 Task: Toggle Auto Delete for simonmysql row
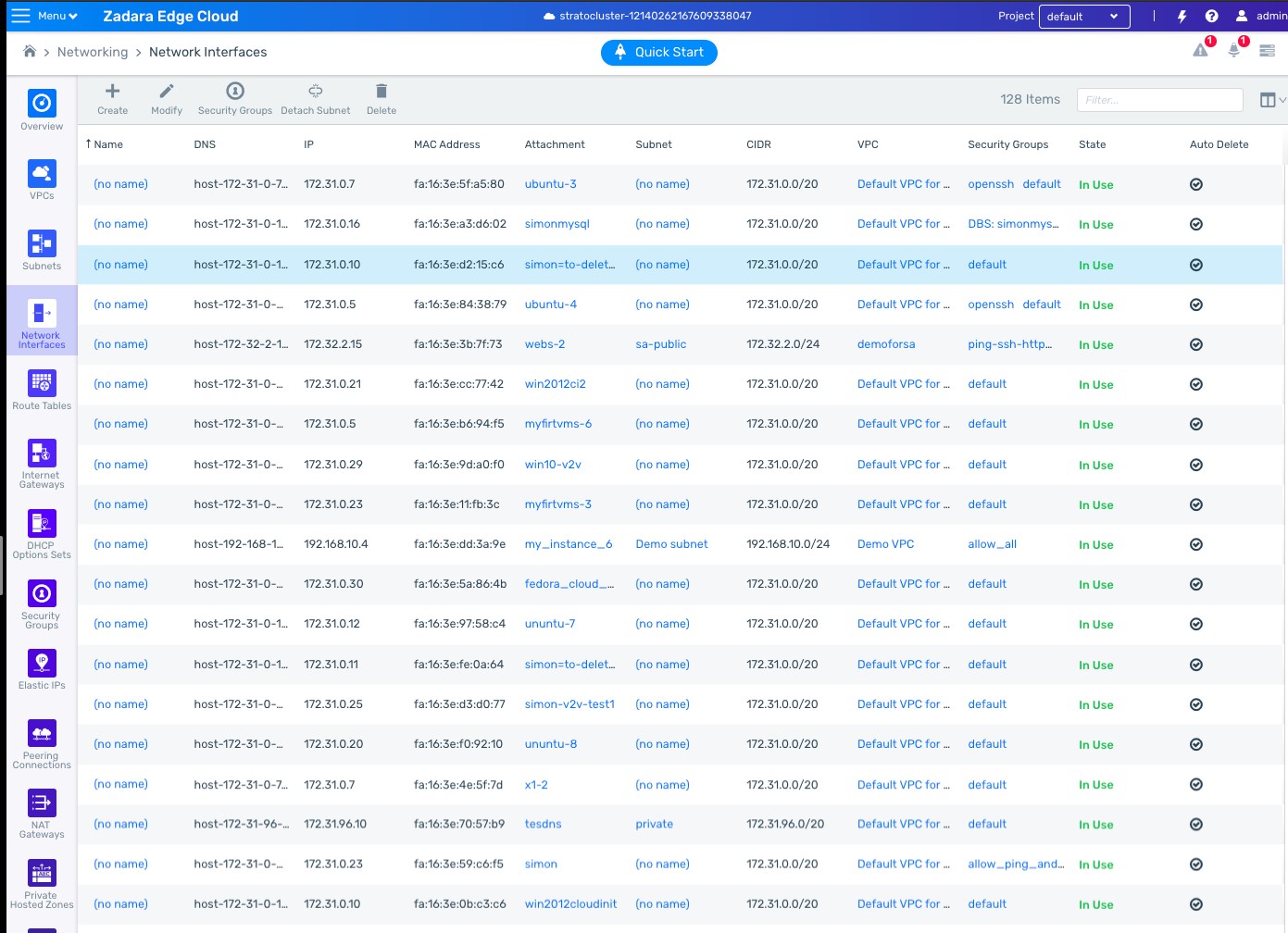[x=1196, y=224]
